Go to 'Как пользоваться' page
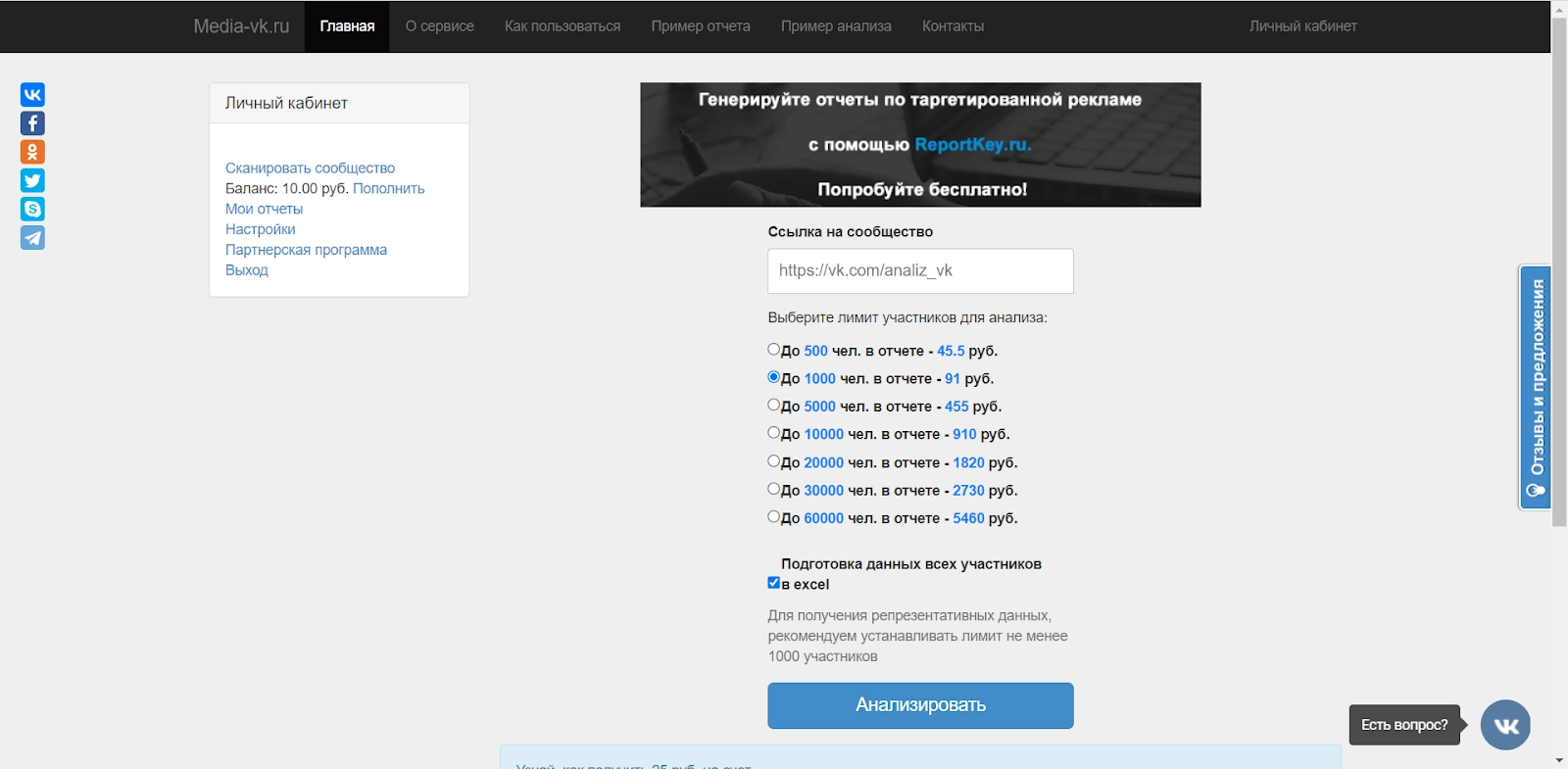 (x=563, y=26)
